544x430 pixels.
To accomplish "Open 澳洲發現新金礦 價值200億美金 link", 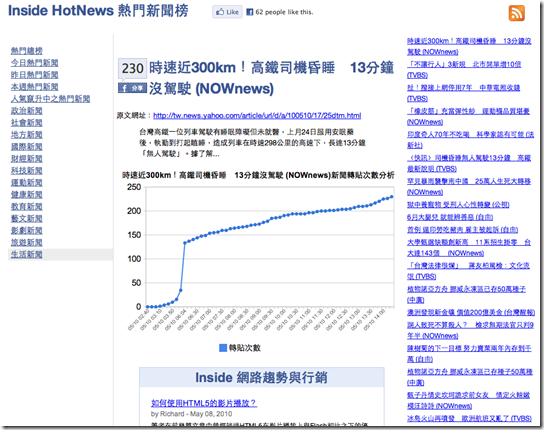I will [471, 312].
